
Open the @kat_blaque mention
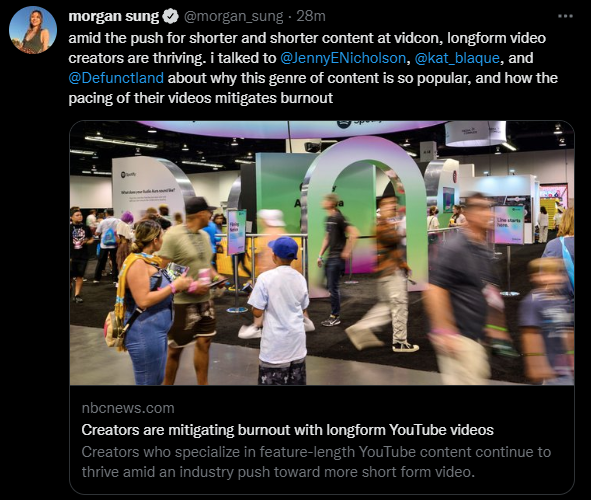pos(457,58)
